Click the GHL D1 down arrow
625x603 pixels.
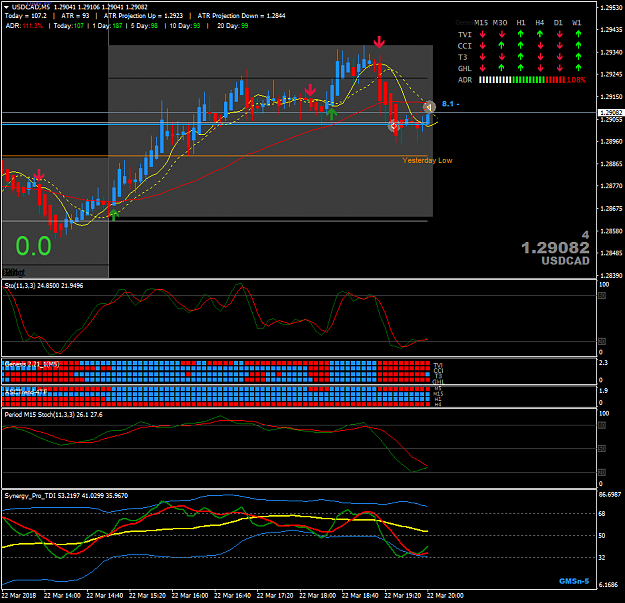point(559,68)
